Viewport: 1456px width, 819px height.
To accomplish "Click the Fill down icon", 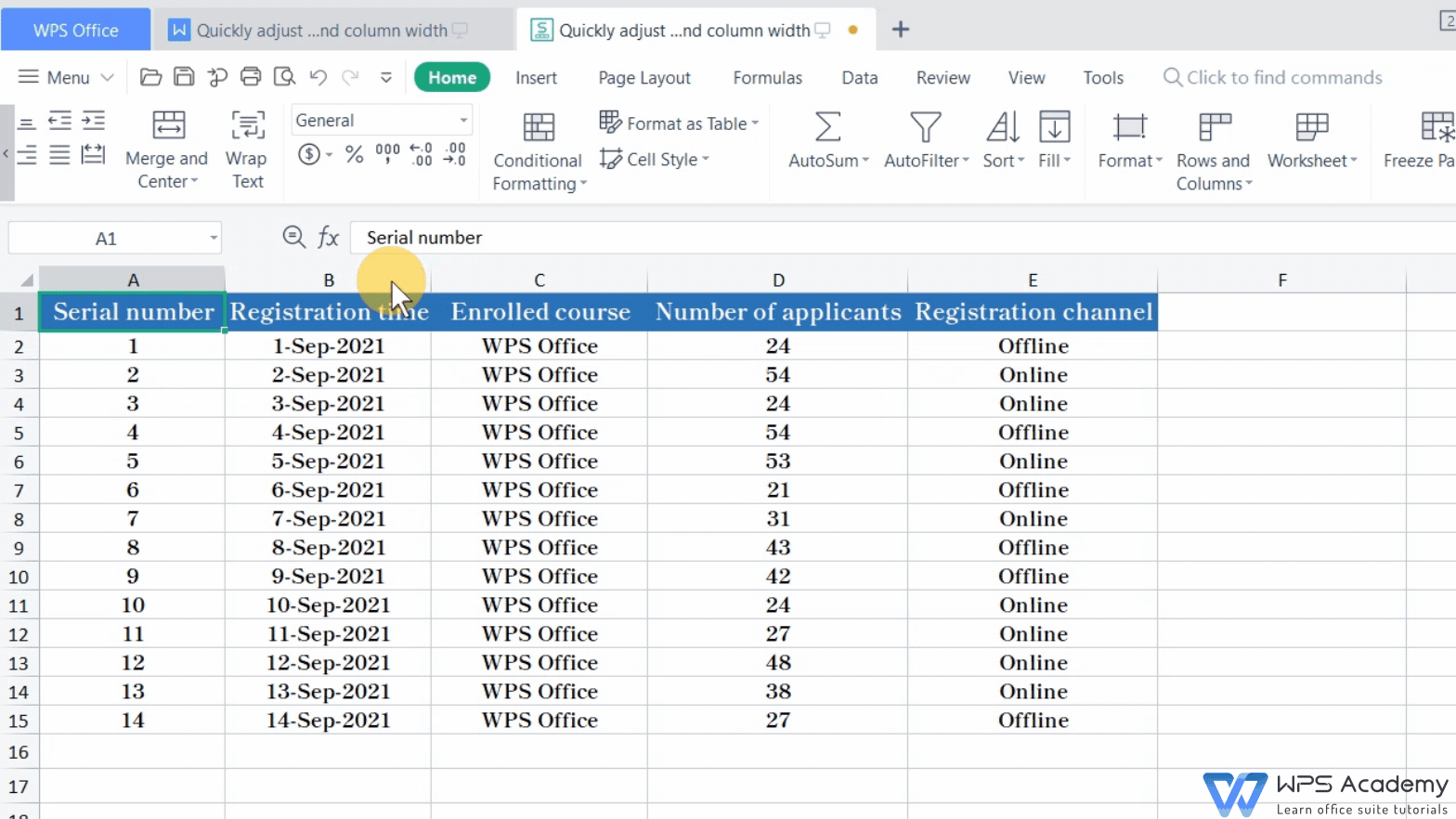I will [1055, 127].
